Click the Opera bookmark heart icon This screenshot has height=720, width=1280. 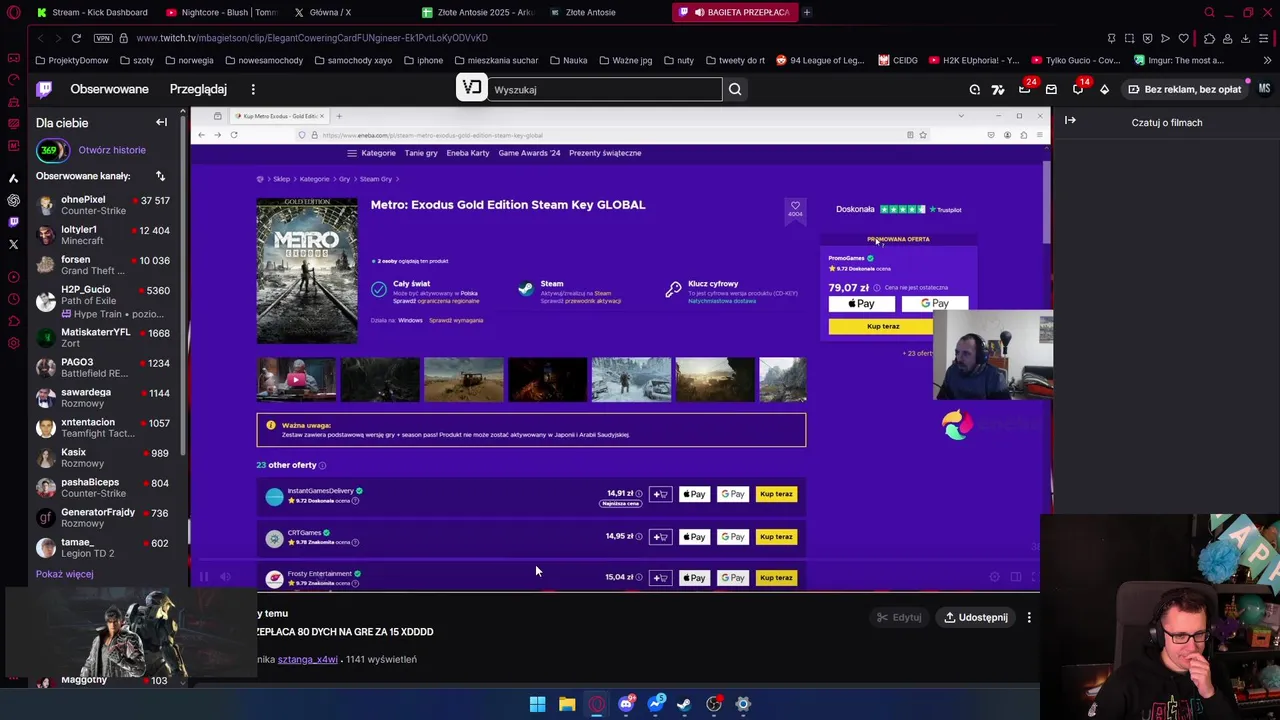pyautogui.click(x=1183, y=38)
